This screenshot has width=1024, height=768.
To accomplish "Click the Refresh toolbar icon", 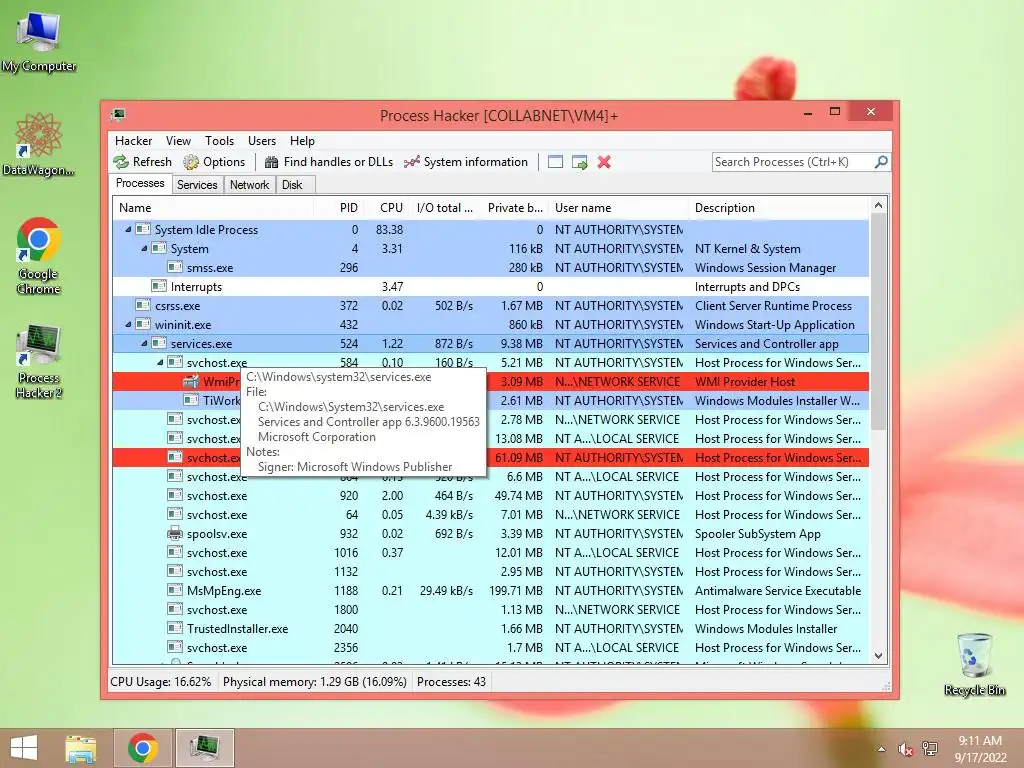I will (121, 162).
